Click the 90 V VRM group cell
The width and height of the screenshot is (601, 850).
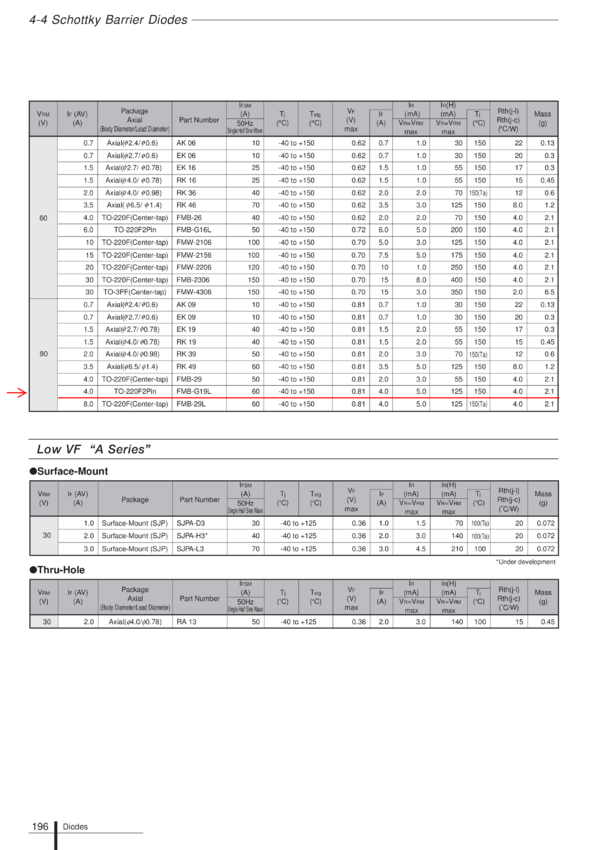pos(43,355)
